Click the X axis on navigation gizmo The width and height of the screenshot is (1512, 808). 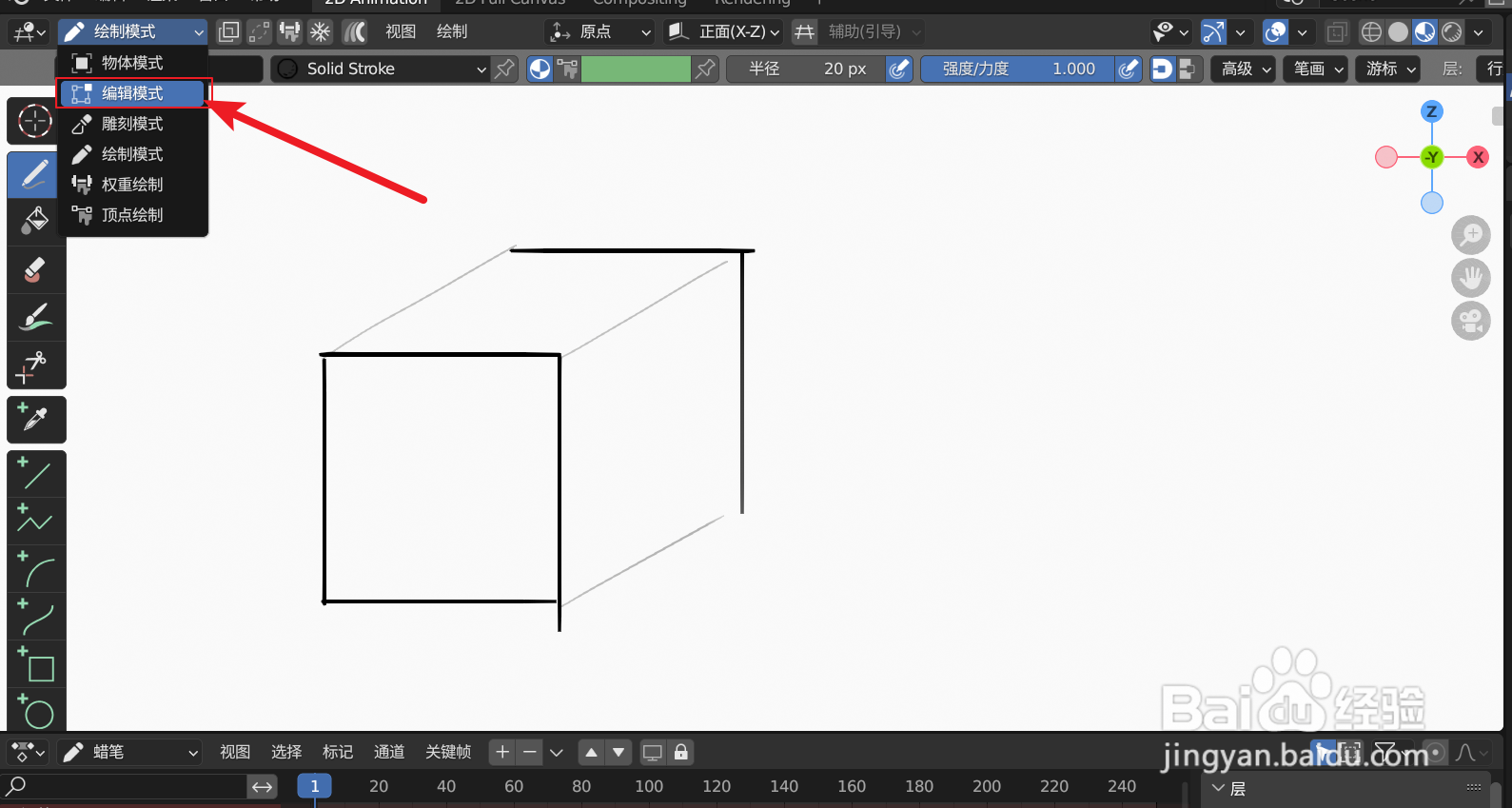(1478, 157)
